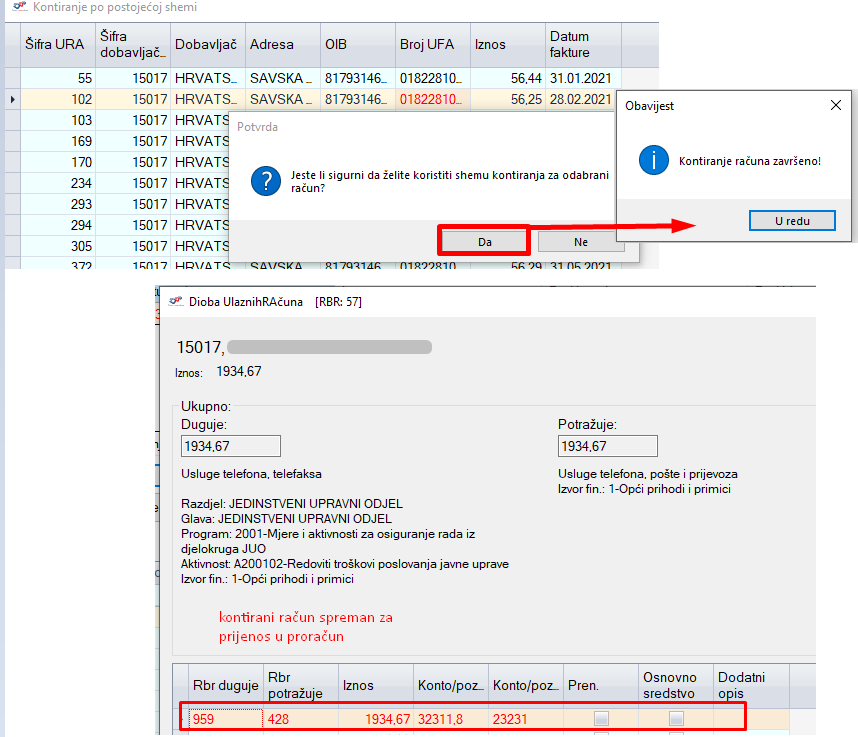Enable Osnovno sredstvo checkbox in row 959
Viewport: 858px width, 737px height.
676,718
